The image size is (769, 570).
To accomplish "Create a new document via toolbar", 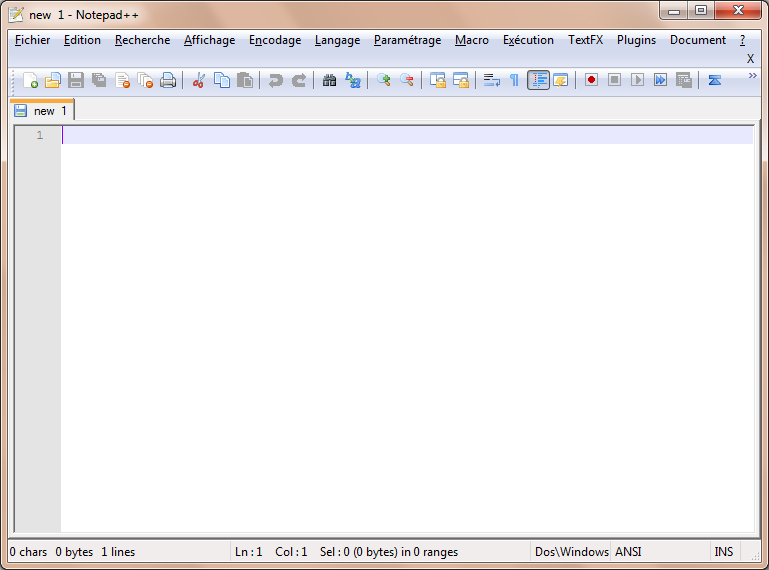I will 30,80.
